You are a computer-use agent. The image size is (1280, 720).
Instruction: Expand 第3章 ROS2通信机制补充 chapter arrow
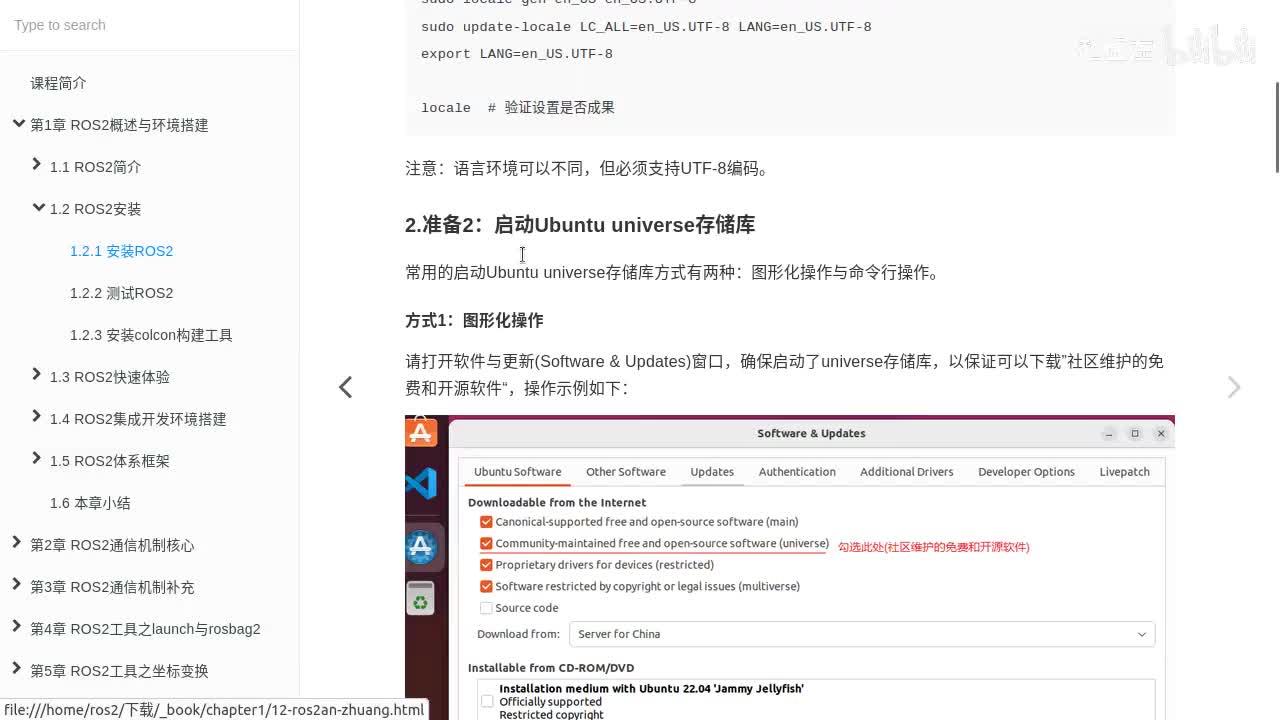pos(17,585)
